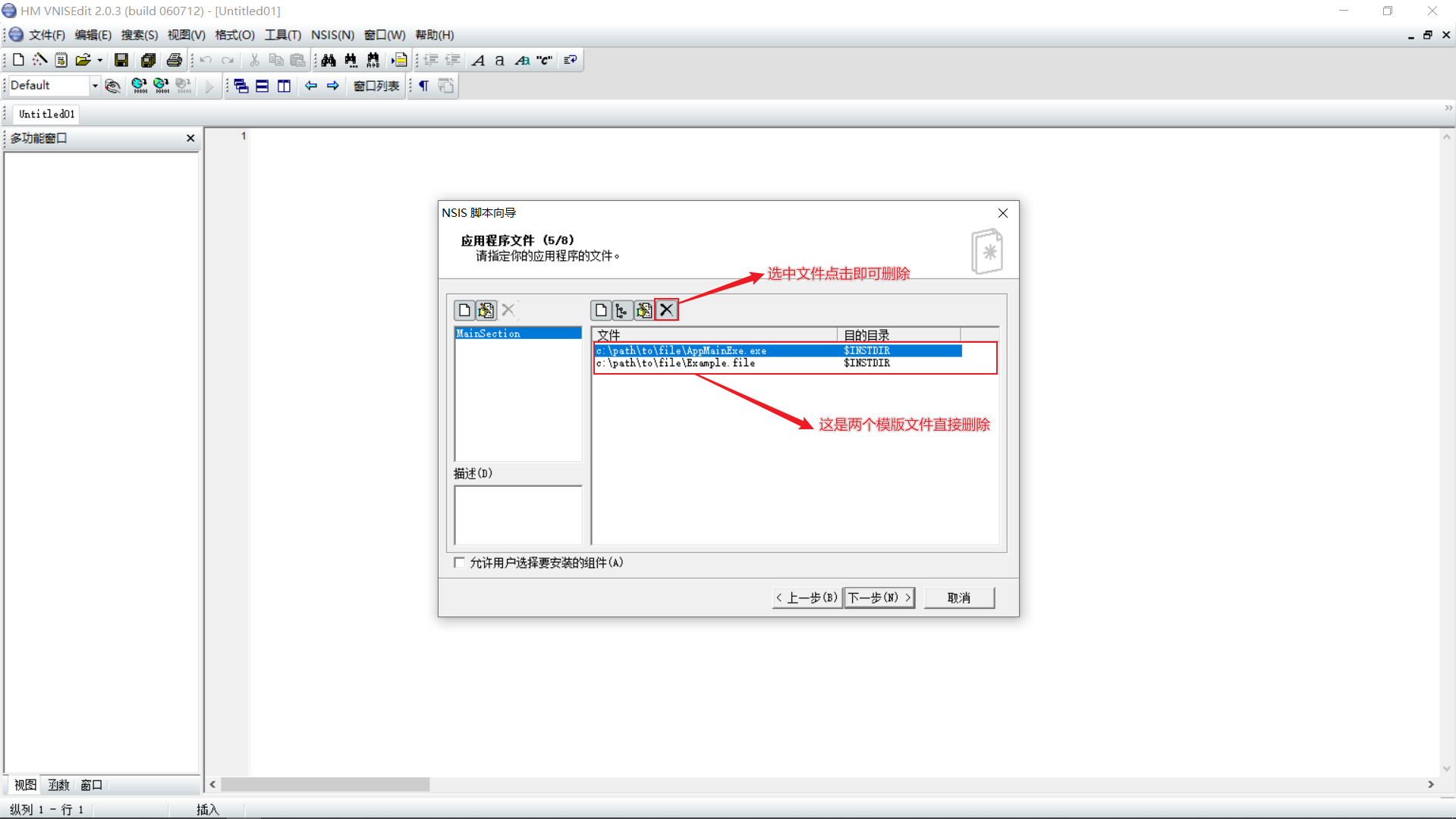Enable 允许用户选择要安装的组件 checkbox
The image size is (1456, 819).
click(460, 563)
